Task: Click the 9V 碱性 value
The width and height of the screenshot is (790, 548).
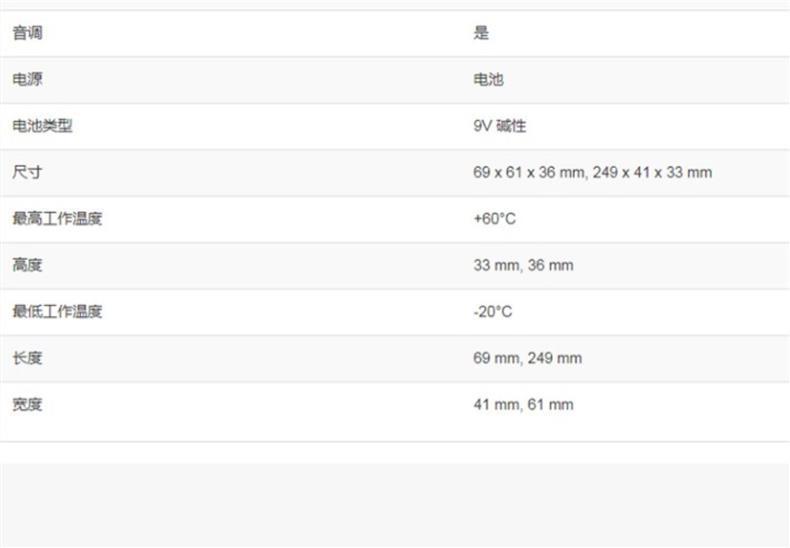Action: pyautogui.click(x=499, y=126)
